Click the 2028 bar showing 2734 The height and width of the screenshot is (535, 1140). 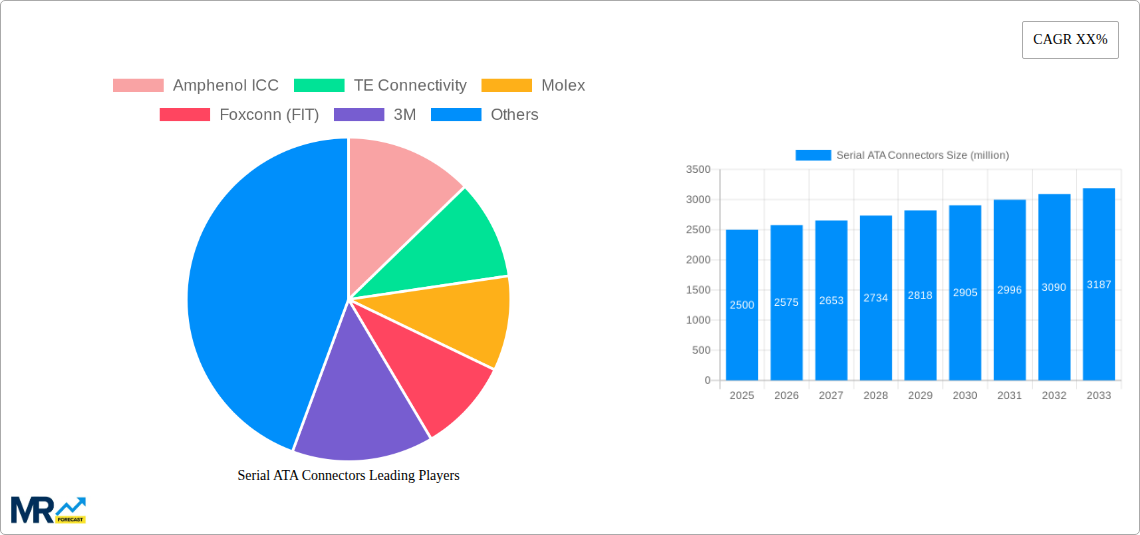(x=876, y=298)
